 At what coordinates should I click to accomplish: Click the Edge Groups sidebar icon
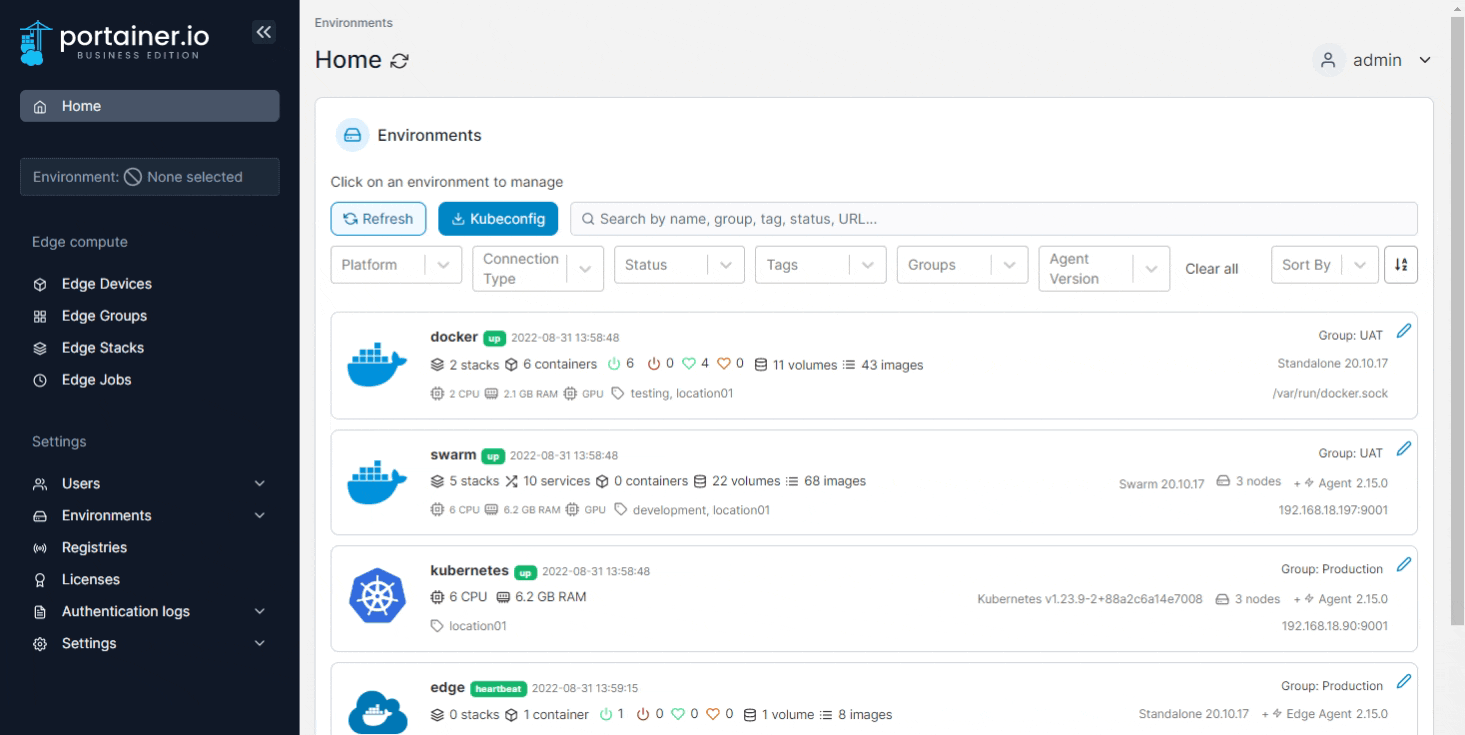(40, 316)
